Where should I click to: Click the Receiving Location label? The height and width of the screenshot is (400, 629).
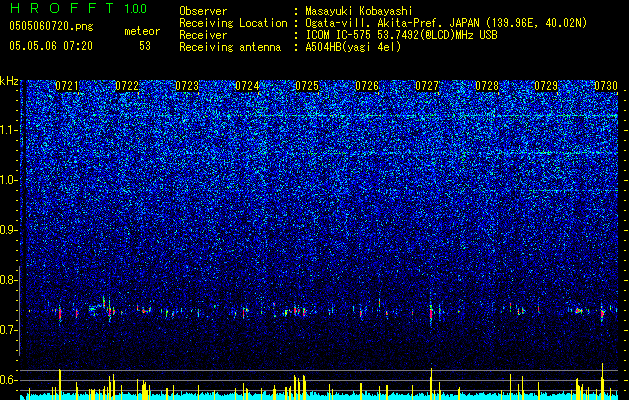click(233, 23)
